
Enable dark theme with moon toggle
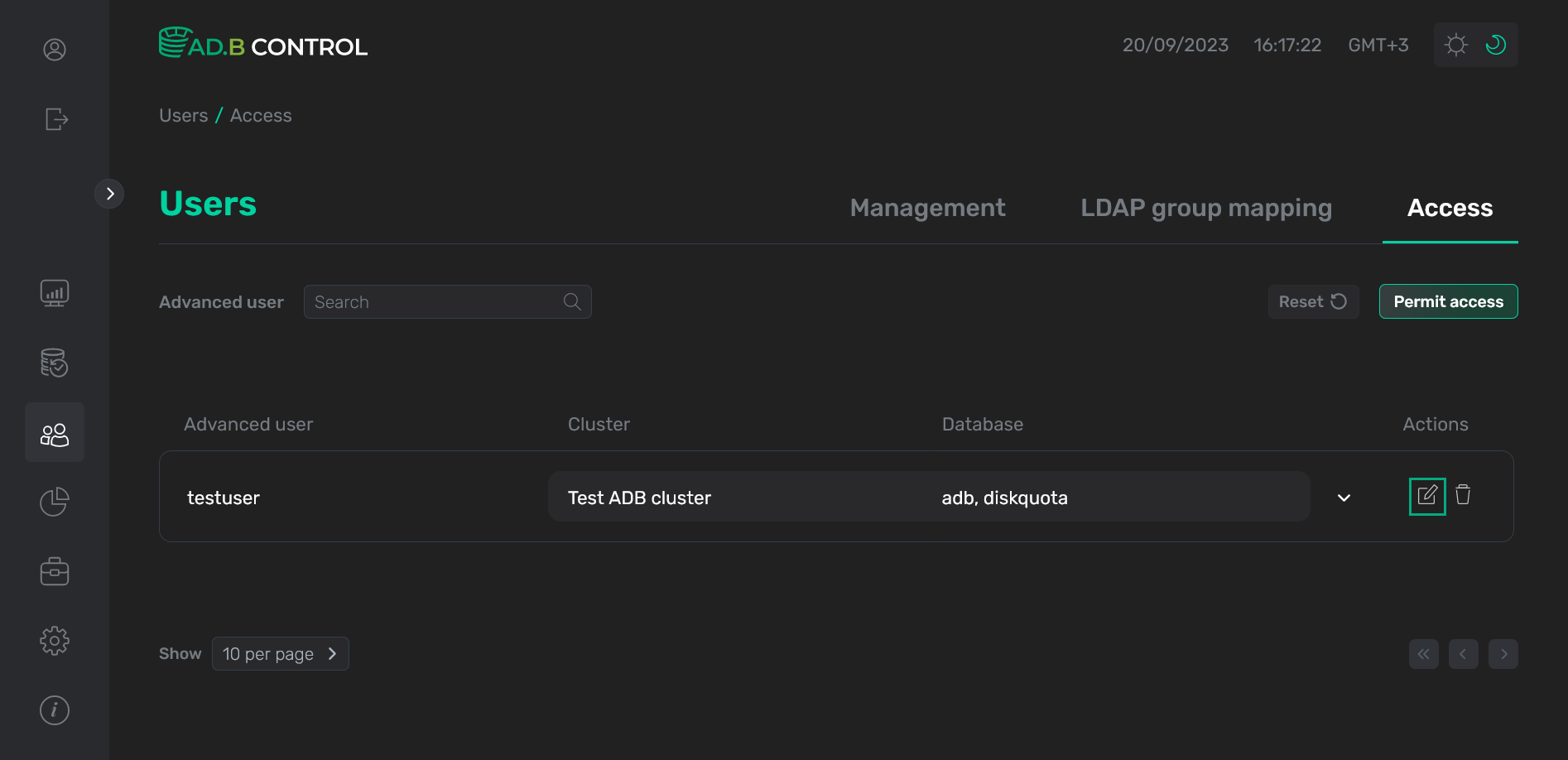pos(1496,45)
